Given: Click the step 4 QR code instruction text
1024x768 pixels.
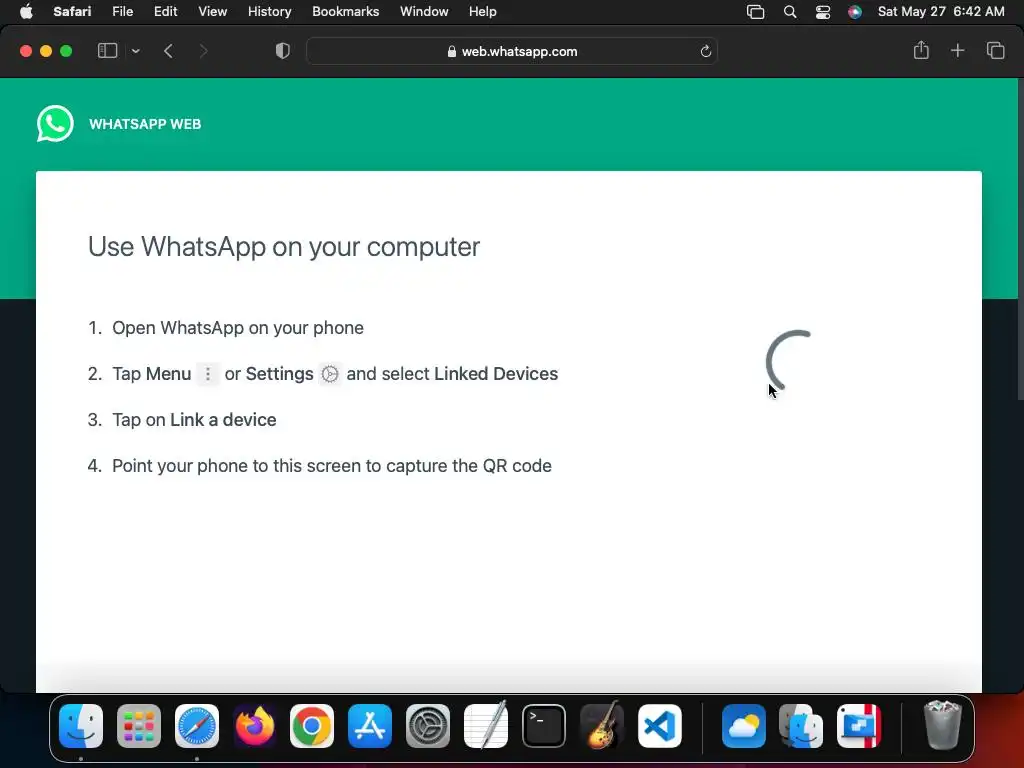Looking at the screenshot, I should (x=332, y=466).
